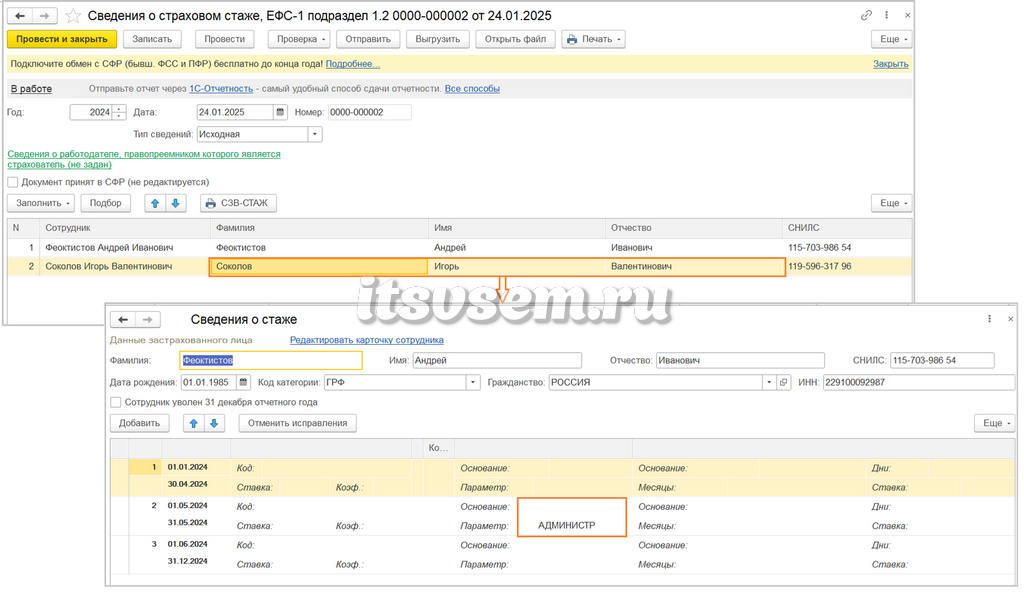Open the В работе status link
Screen dimensions: 1024x597
[x=31, y=89]
